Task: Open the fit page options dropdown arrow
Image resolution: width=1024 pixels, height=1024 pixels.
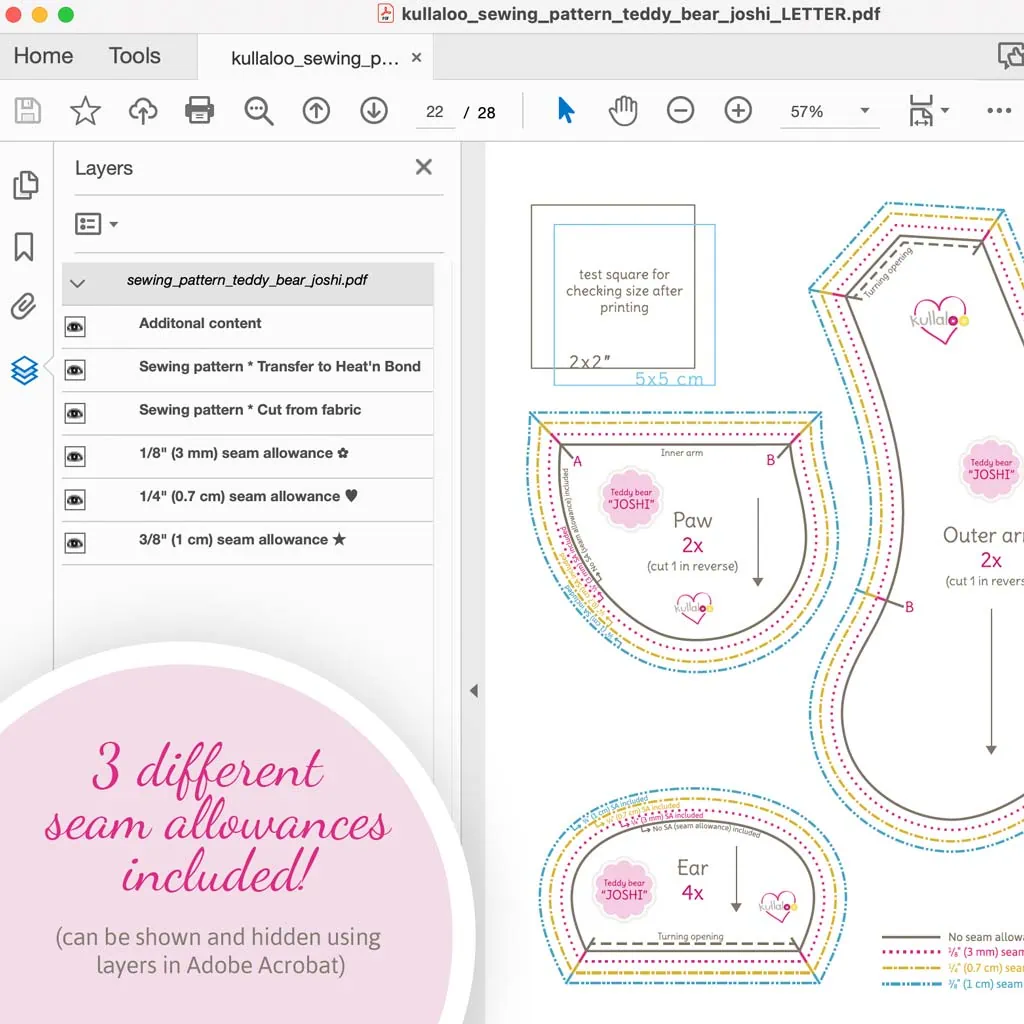Action: click(x=945, y=110)
